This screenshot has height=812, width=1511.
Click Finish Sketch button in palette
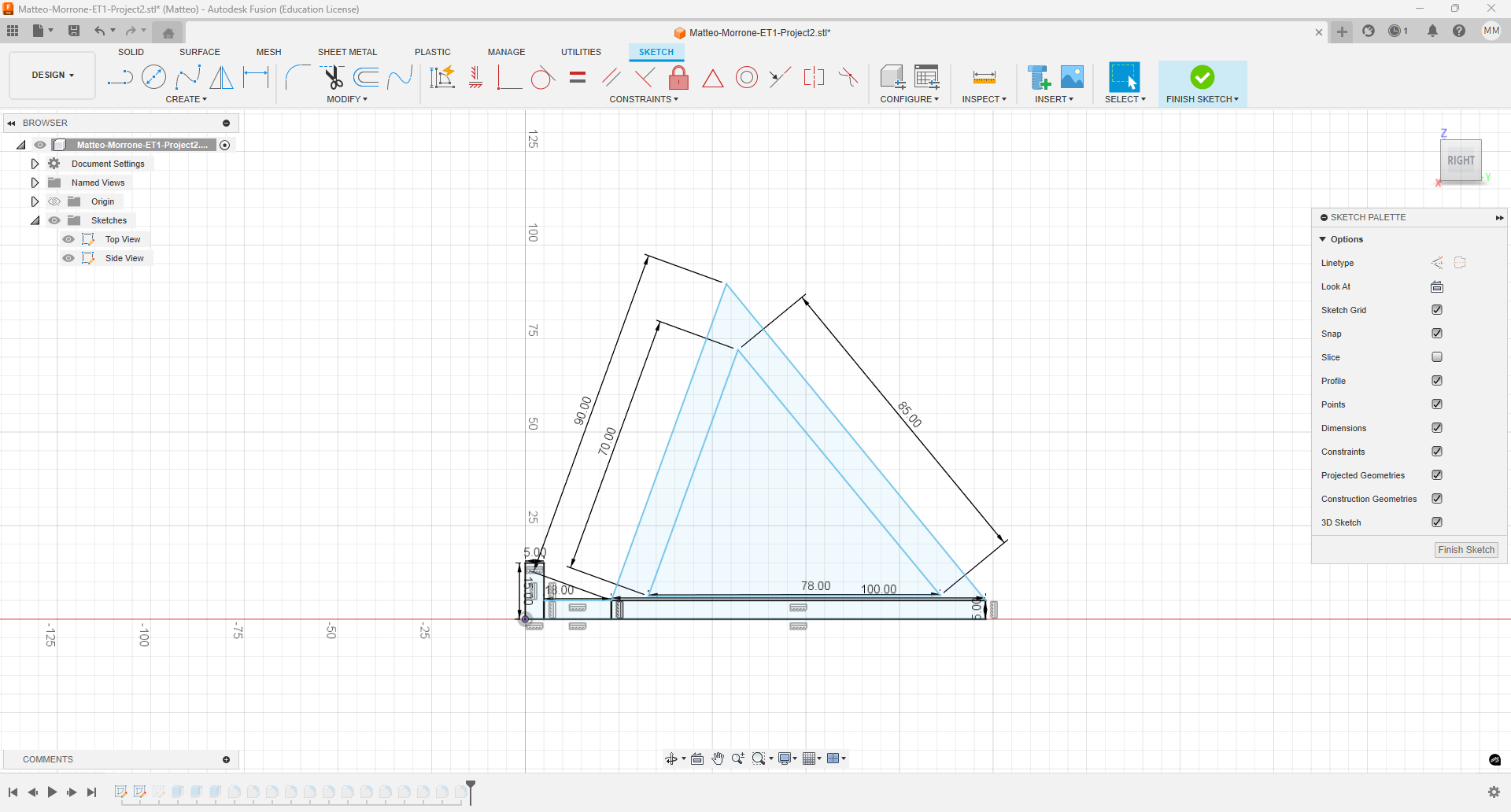pyautogui.click(x=1465, y=550)
